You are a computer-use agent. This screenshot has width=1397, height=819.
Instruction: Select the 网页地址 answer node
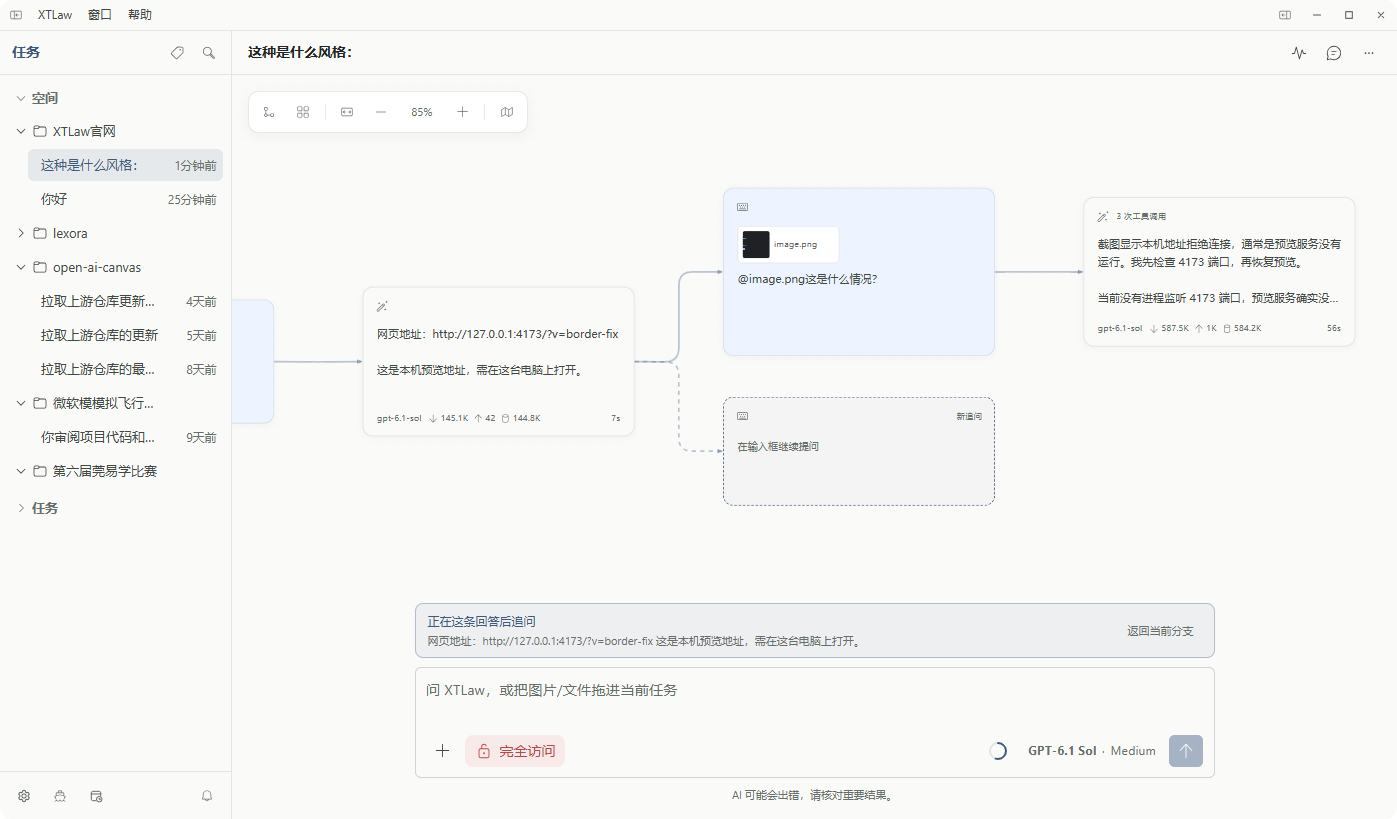click(498, 362)
